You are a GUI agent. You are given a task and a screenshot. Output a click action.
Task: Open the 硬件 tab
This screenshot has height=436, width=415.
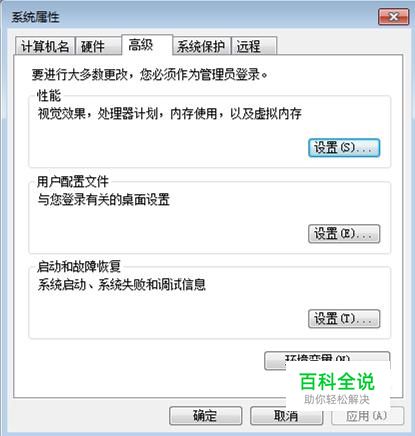(x=98, y=46)
